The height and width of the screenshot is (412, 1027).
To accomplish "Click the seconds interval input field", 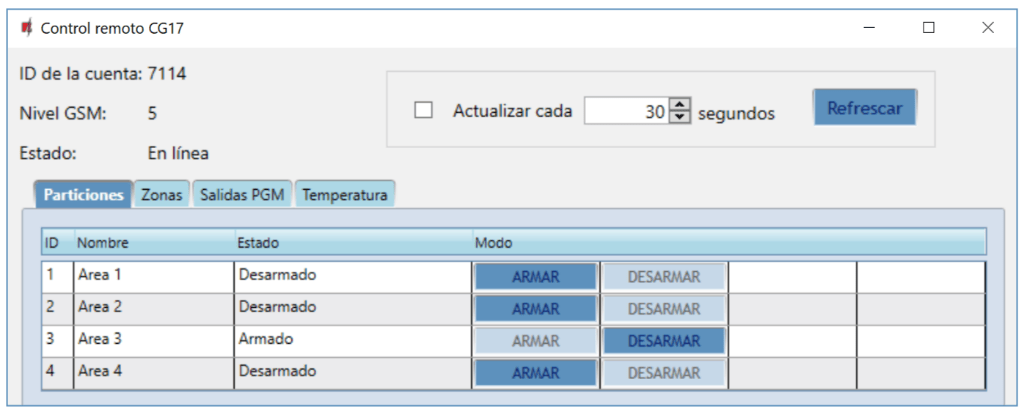I will coord(625,111).
